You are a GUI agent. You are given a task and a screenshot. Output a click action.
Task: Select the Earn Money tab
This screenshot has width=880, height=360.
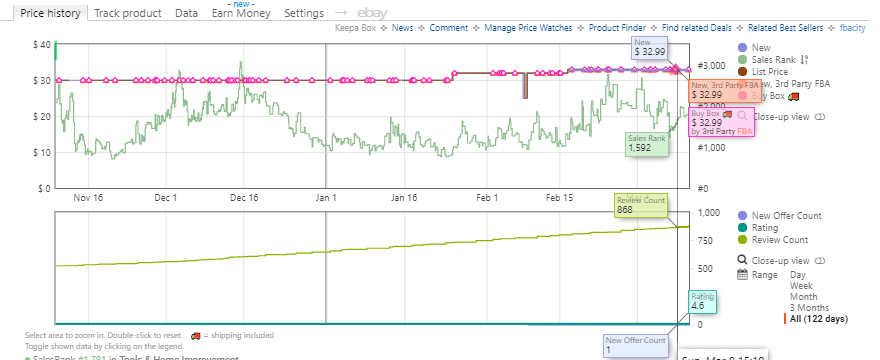pyautogui.click(x=241, y=12)
